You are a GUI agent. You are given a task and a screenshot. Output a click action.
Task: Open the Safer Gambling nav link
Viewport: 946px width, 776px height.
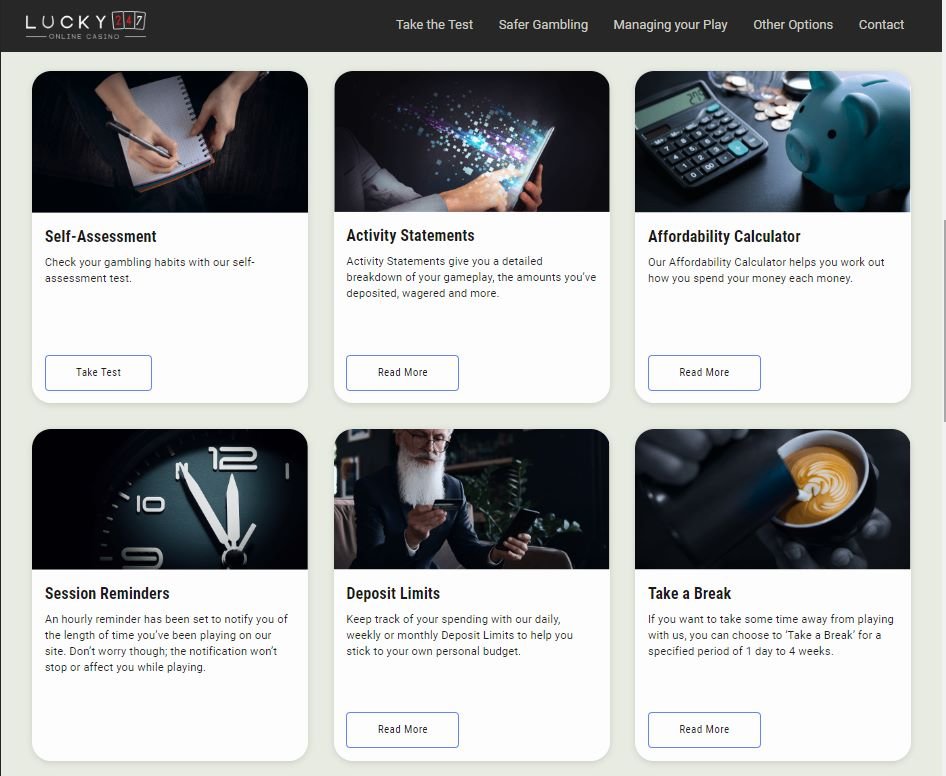543,25
